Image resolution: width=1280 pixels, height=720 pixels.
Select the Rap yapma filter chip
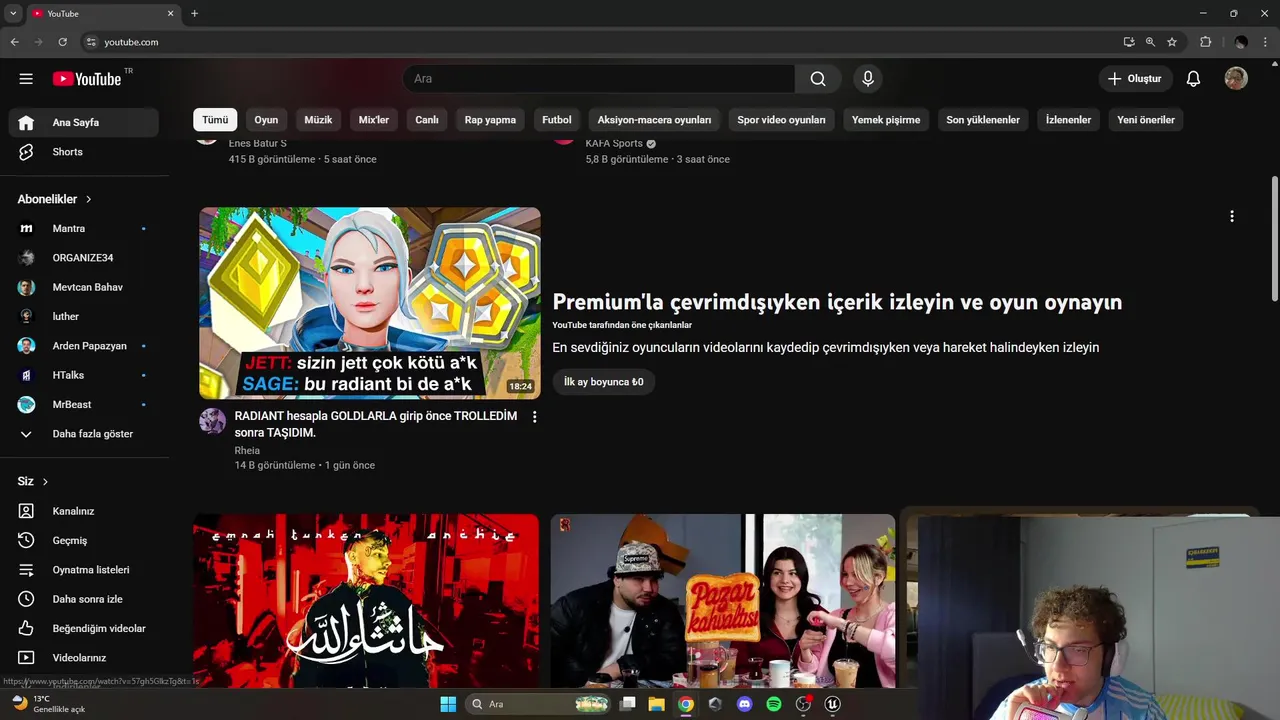click(x=490, y=120)
